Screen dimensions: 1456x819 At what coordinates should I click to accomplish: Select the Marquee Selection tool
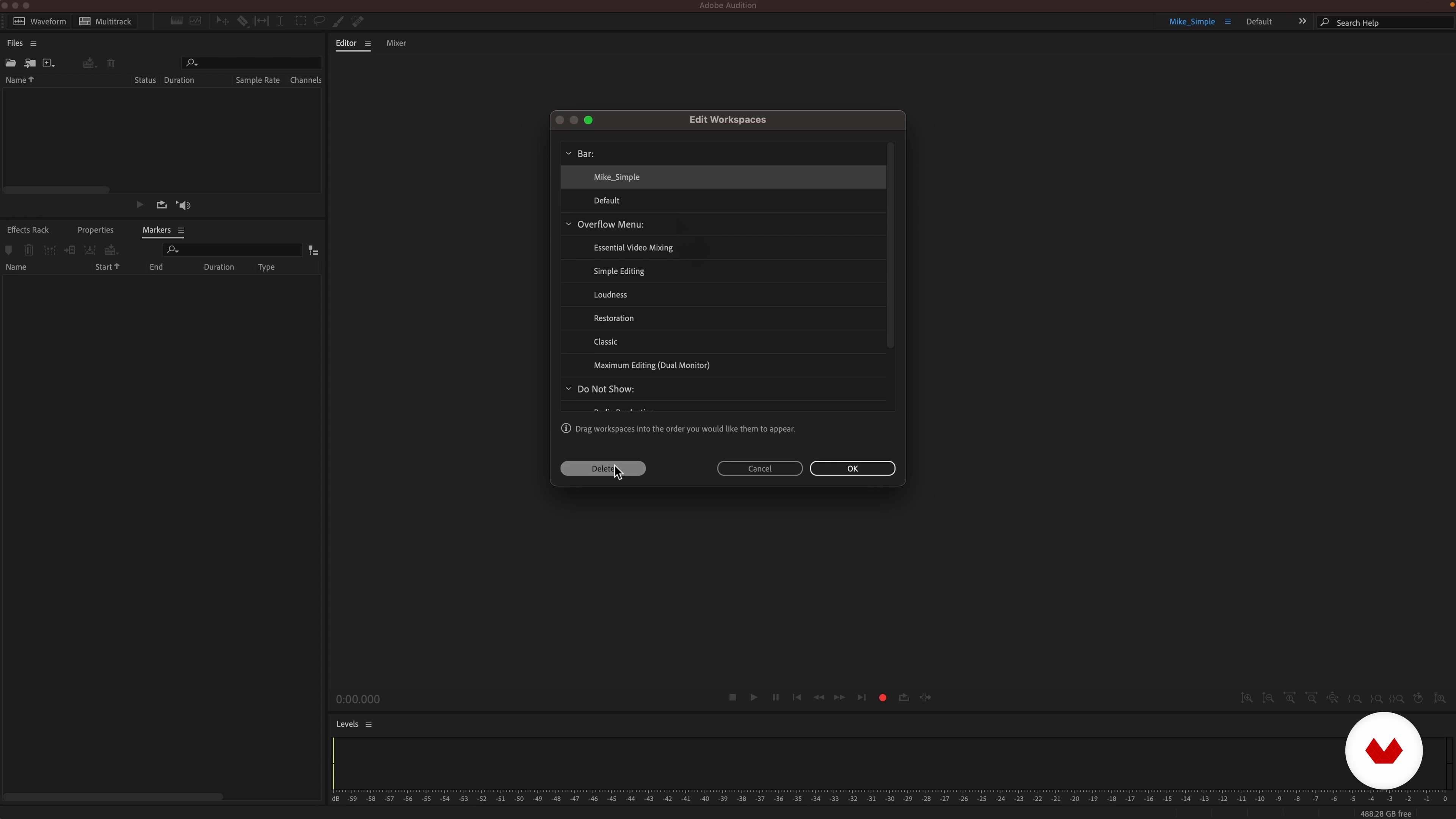coord(301,21)
